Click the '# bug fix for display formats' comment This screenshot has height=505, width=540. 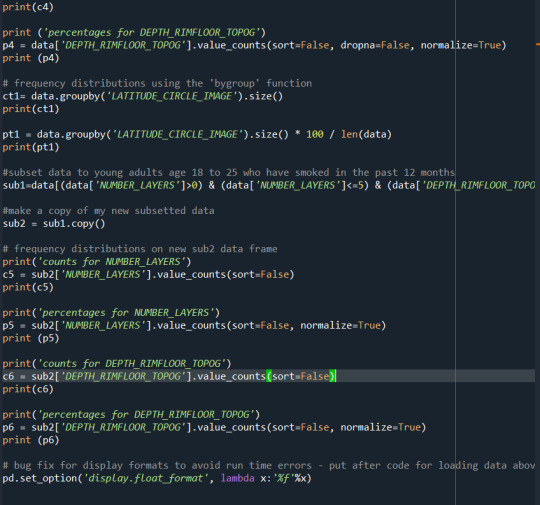click(x=269, y=466)
